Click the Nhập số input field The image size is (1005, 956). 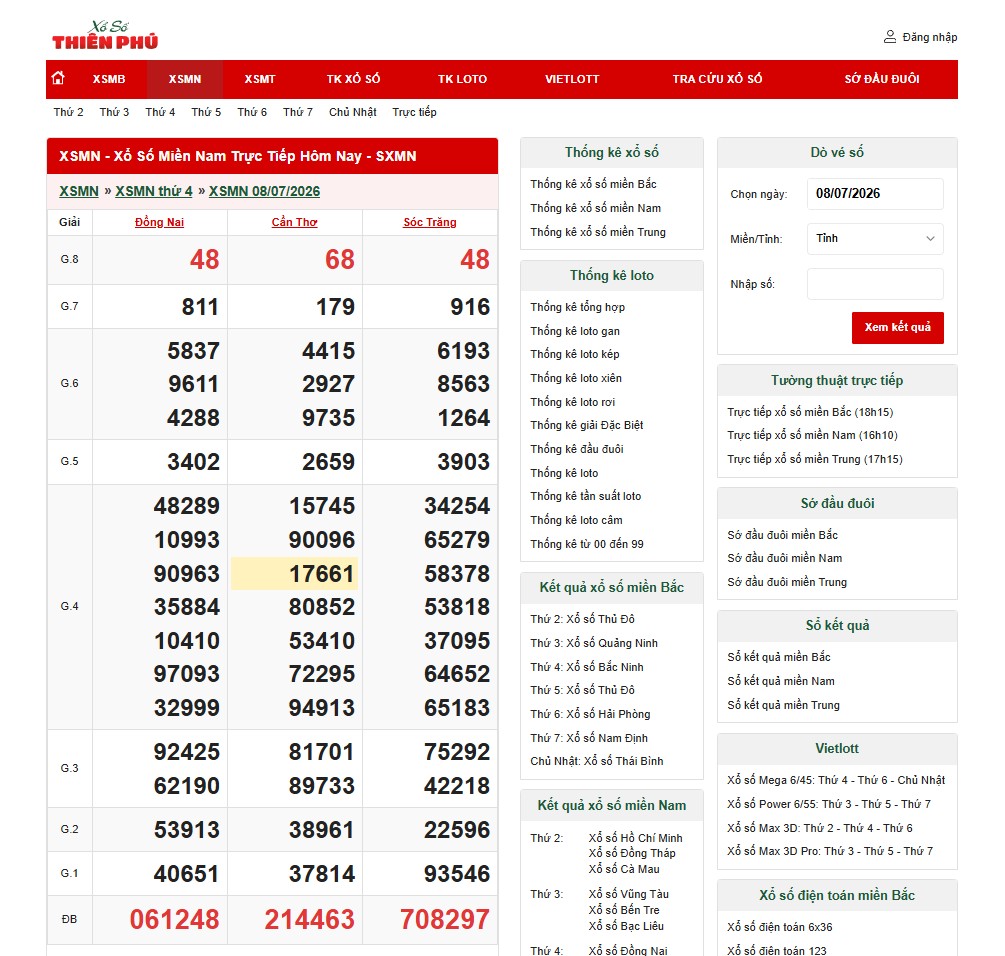point(875,284)
